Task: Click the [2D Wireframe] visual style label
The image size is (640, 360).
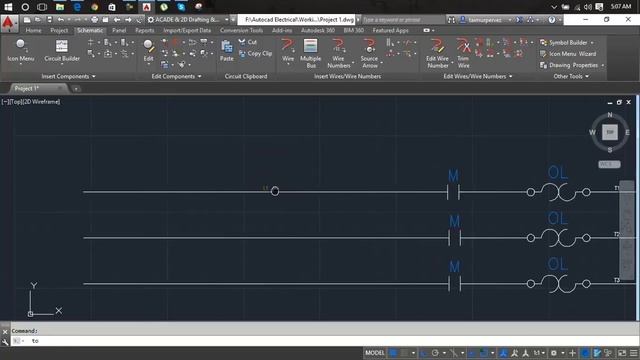Action: (x=40, y=102)
